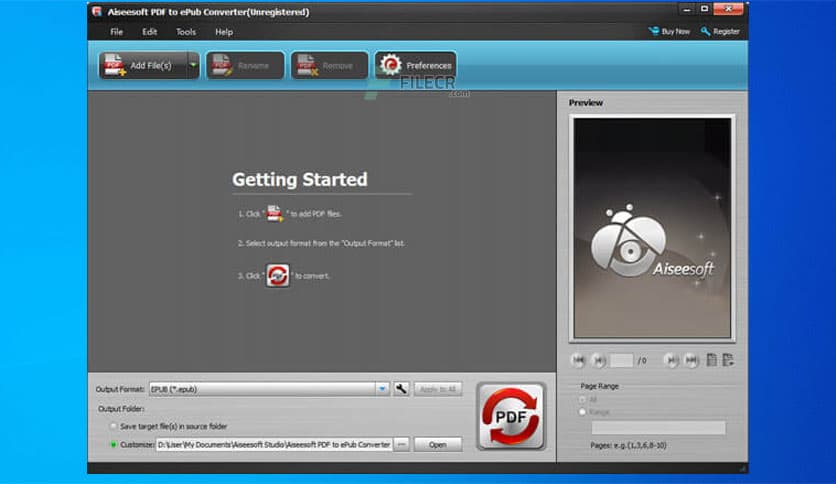Go to the previous page in preview
The height and width of the screenshot is (484, 836).
(x=599, y=361)
